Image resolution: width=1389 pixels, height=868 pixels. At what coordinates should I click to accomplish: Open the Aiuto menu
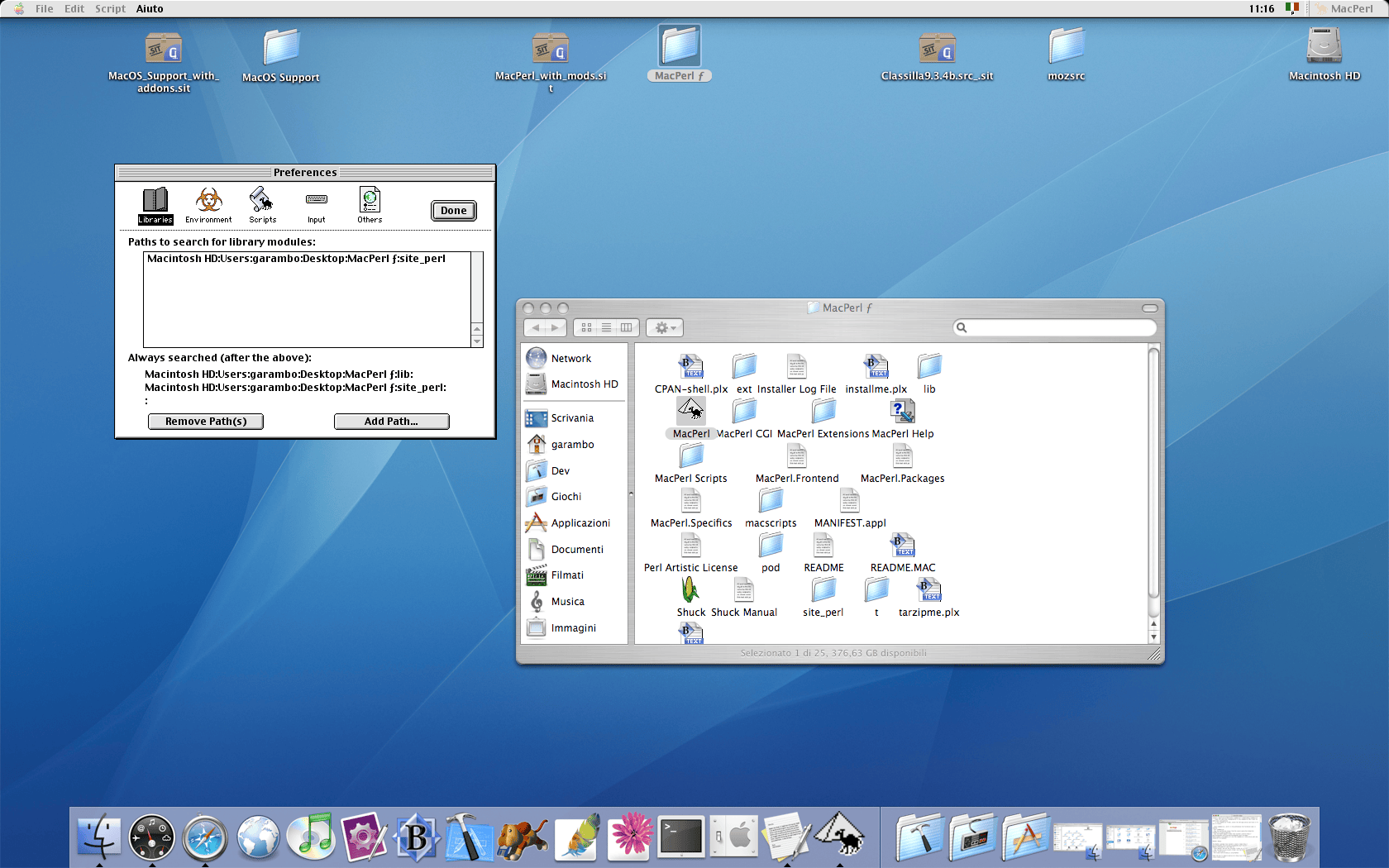(x=150, y=8)
